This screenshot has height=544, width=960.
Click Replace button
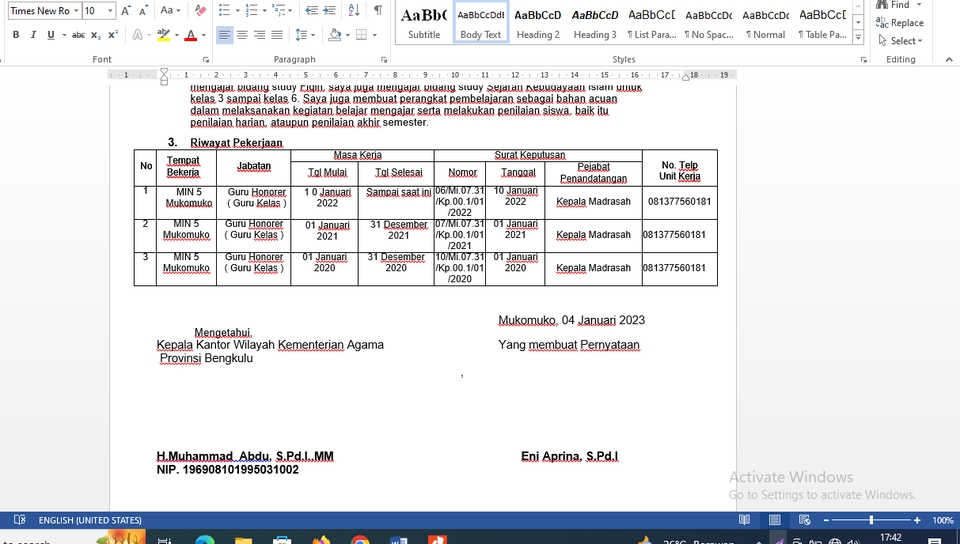point(900,23)
